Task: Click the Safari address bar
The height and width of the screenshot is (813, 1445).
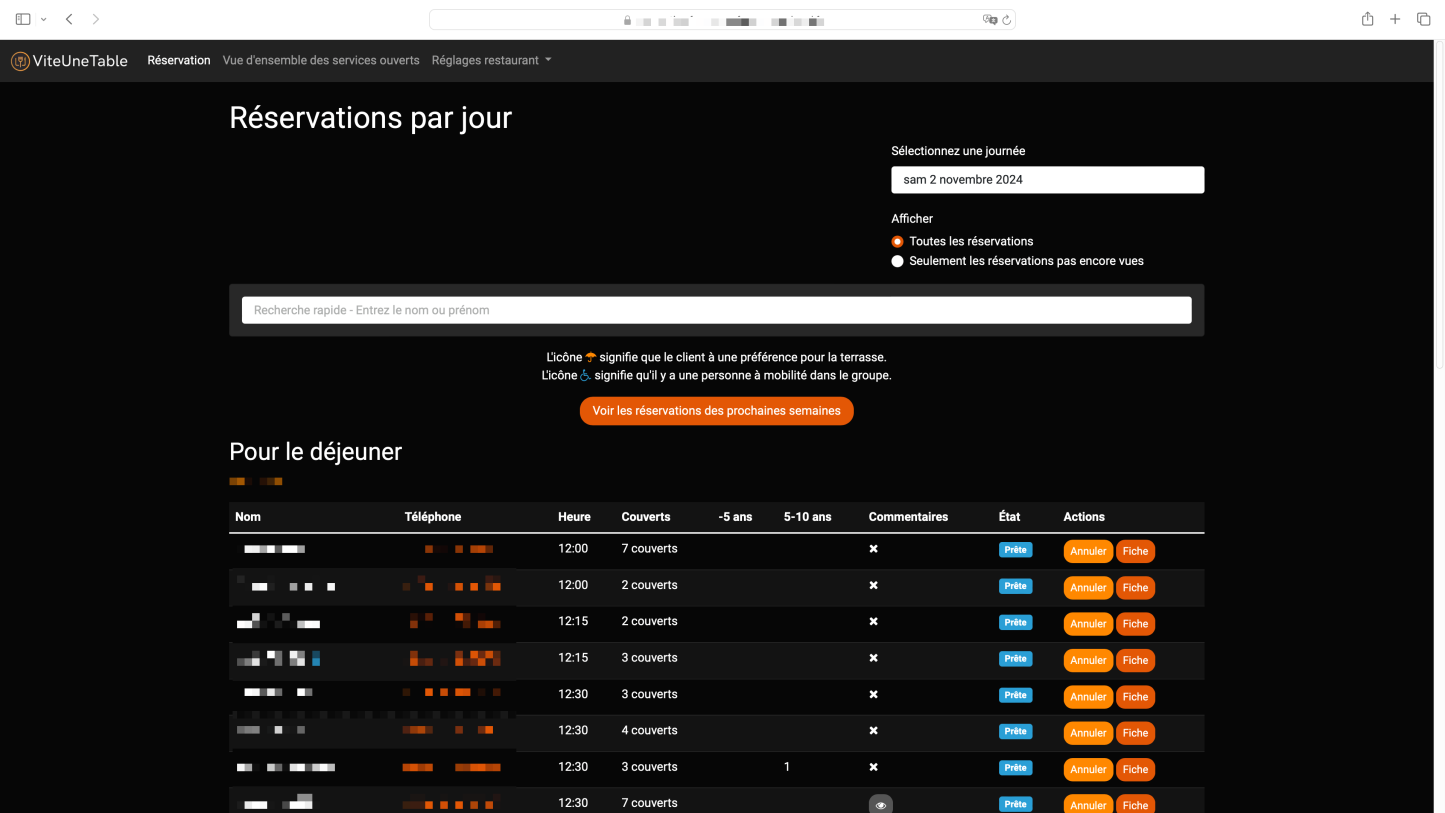Action: pyautogui.click(x=722, y=20)
